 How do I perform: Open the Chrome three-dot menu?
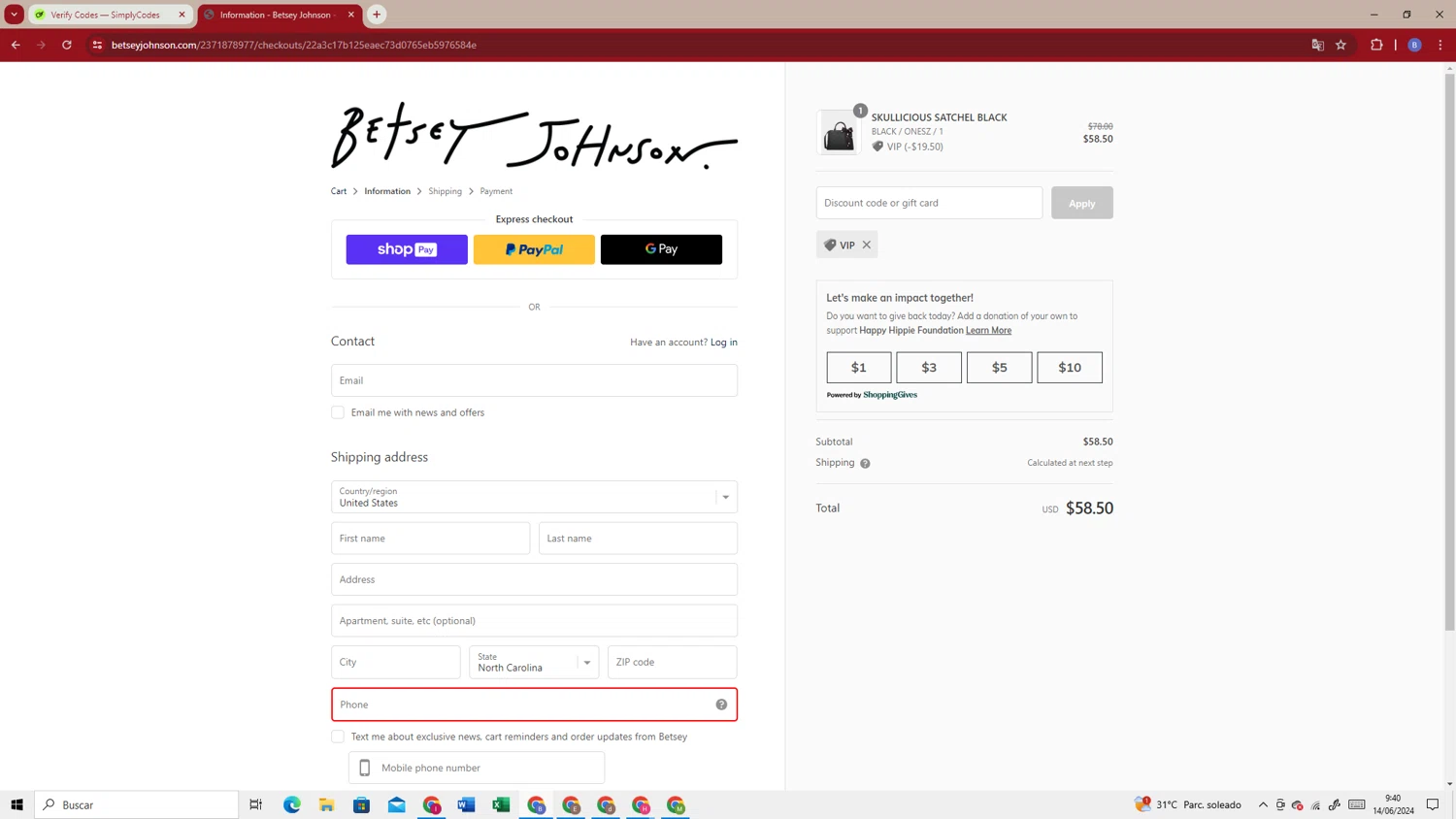coord(1440,45)
